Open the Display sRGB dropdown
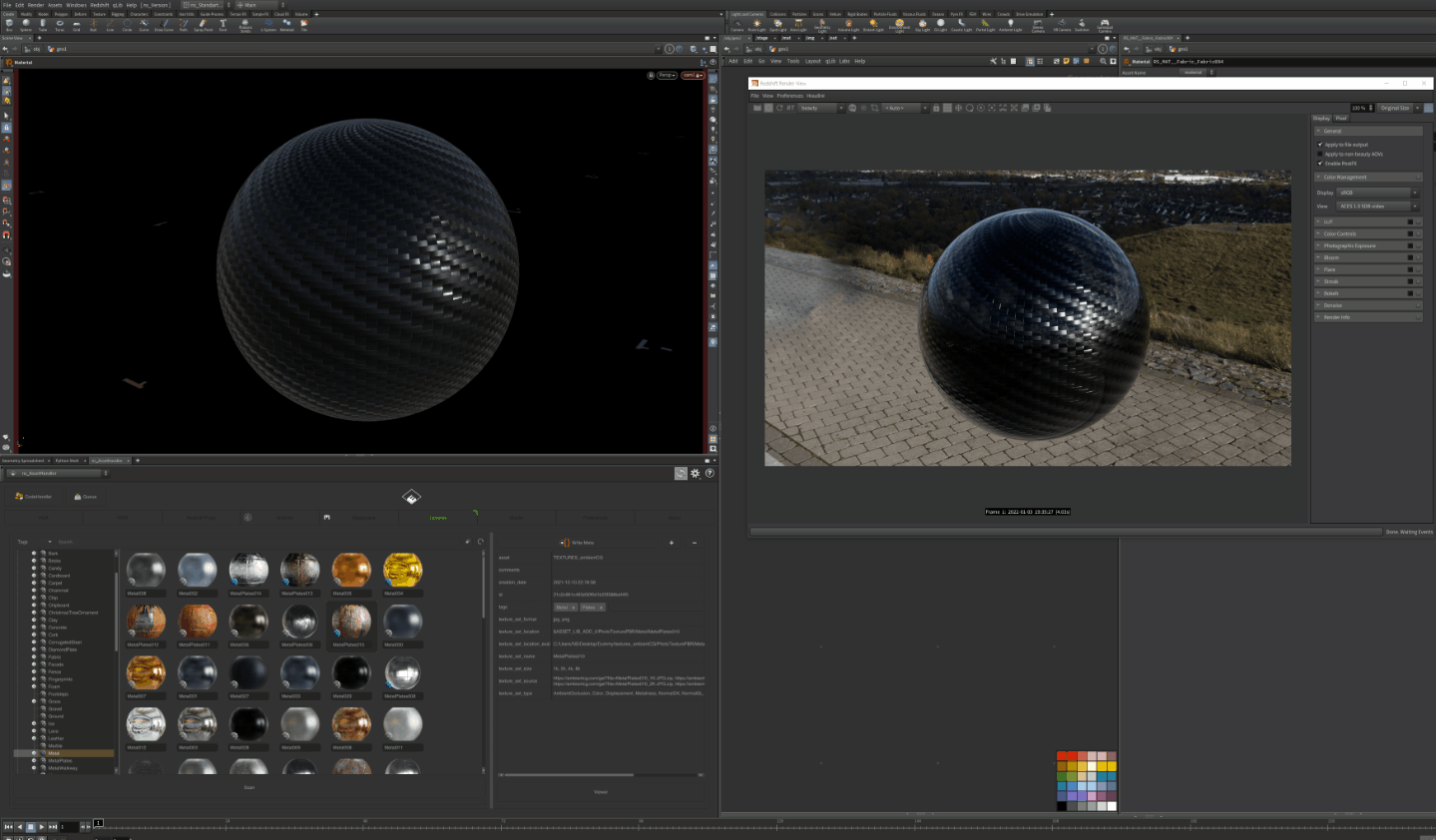The height and width of the screenshot is (840, 1436). [1377, 193]
